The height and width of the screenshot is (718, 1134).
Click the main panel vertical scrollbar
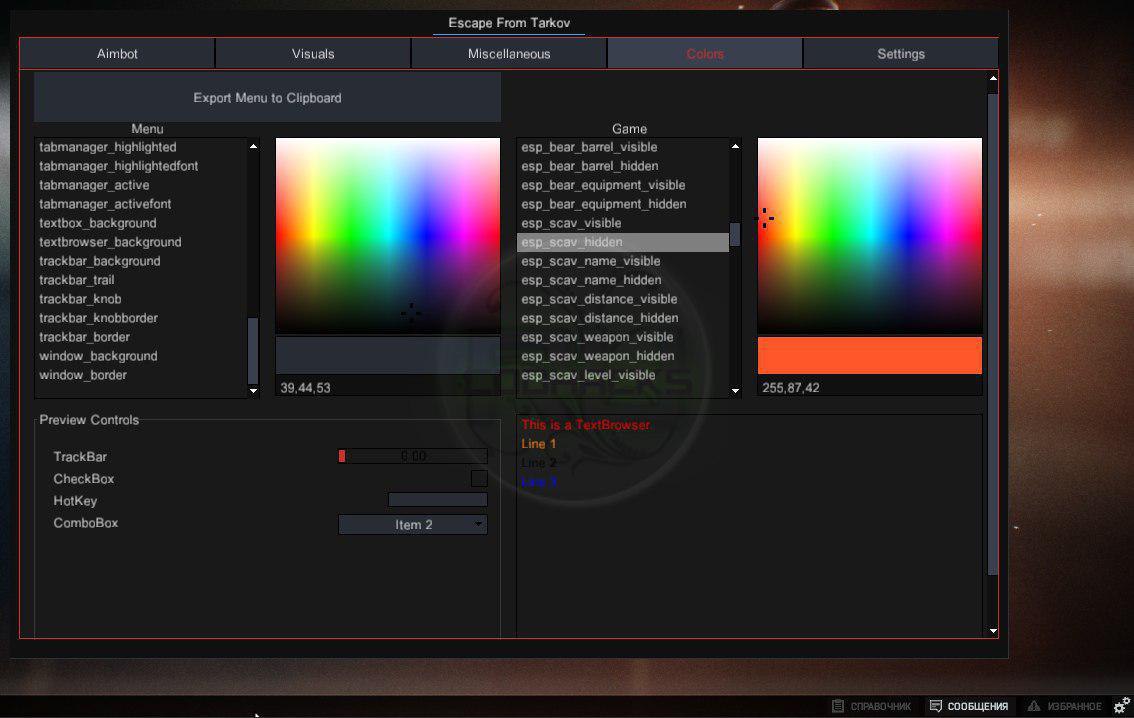[x=993, y=333]
